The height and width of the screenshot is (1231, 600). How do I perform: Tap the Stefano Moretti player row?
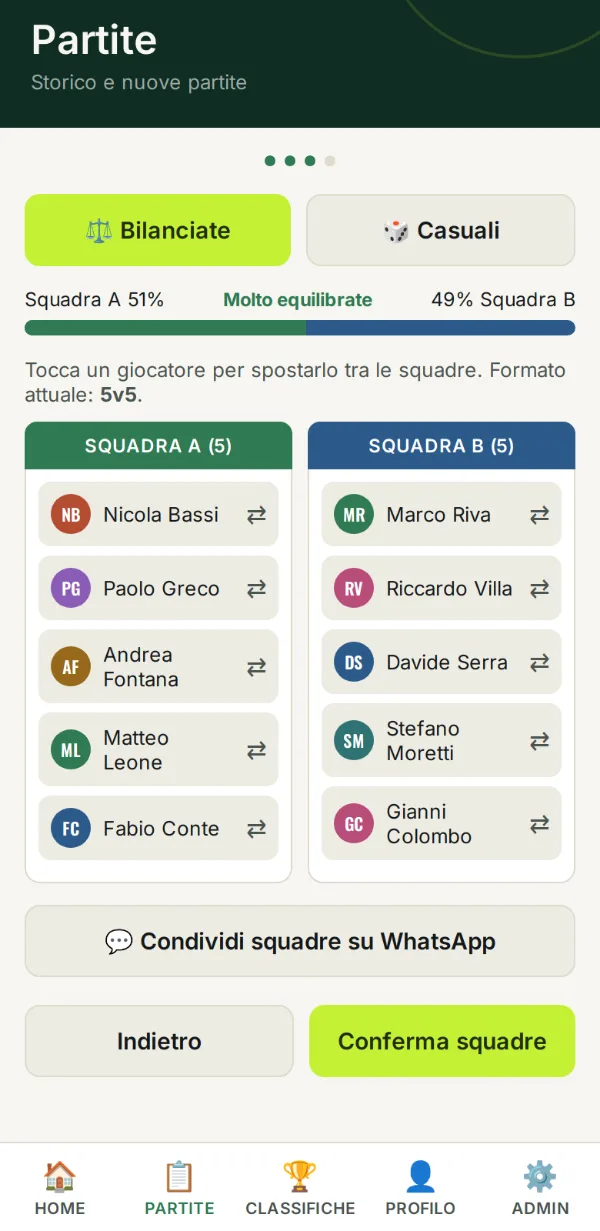click(441, 741)
